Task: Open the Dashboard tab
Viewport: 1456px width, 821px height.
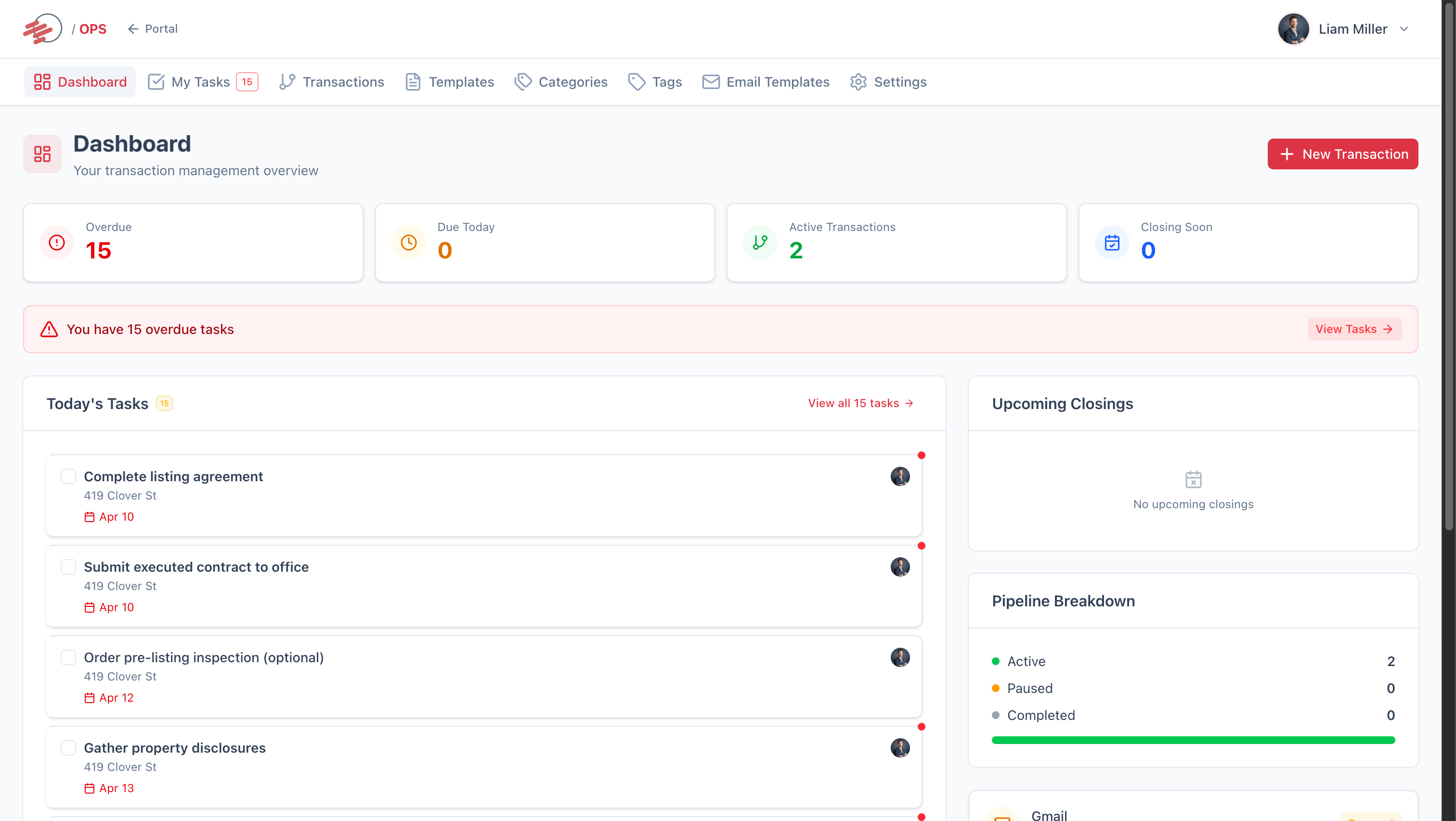Action: coord(80,82)
